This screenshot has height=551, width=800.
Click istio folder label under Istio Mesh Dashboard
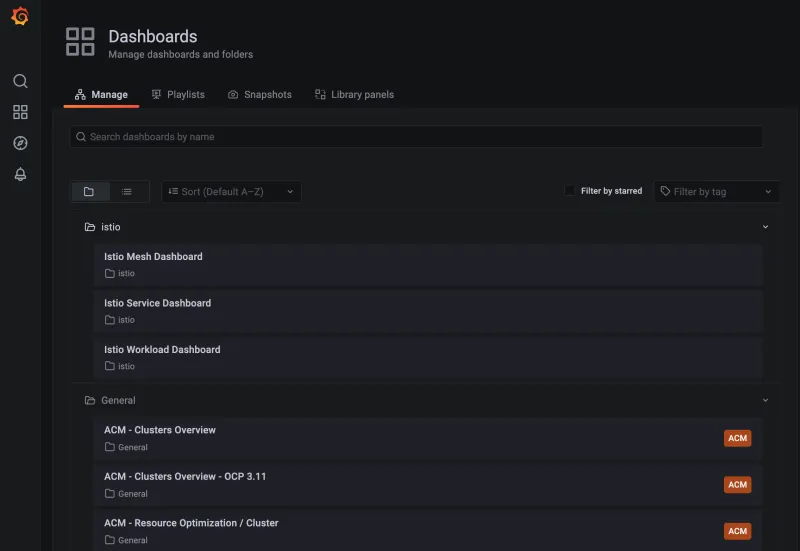[x=126, y=273]
